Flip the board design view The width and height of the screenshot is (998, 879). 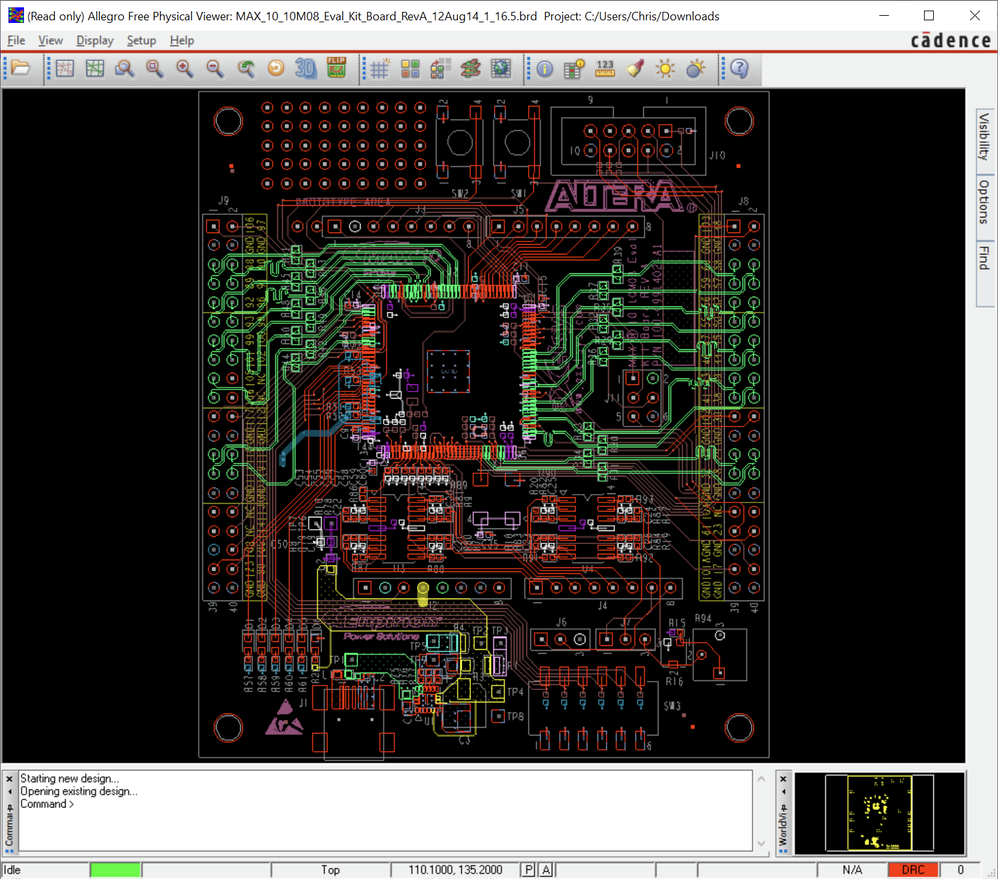pyautogui.click(x=336, y=68)
